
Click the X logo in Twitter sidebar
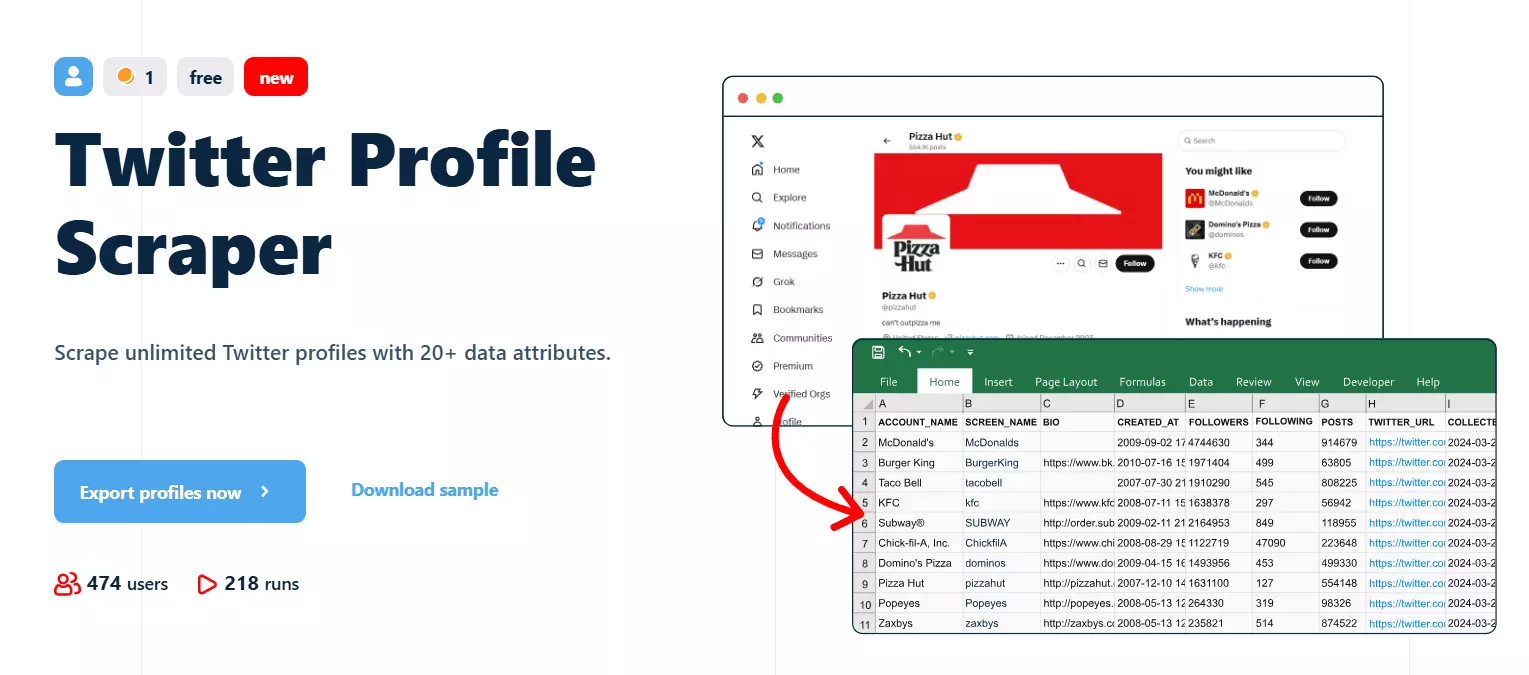pos(757,141)
